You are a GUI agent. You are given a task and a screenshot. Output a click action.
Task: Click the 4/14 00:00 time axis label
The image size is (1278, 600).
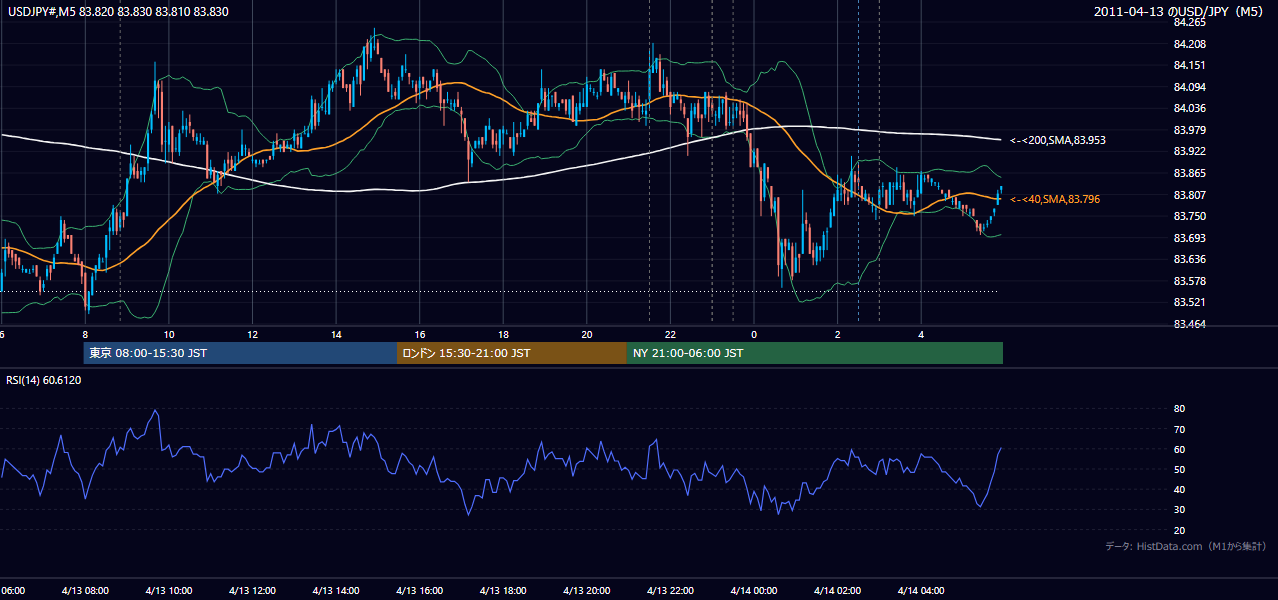pos(754,590)
